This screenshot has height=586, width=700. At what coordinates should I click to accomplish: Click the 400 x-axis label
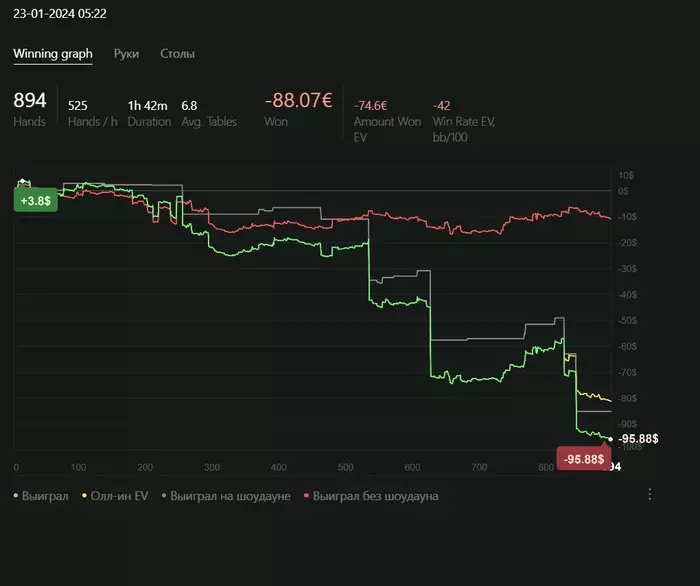point(279,467)
